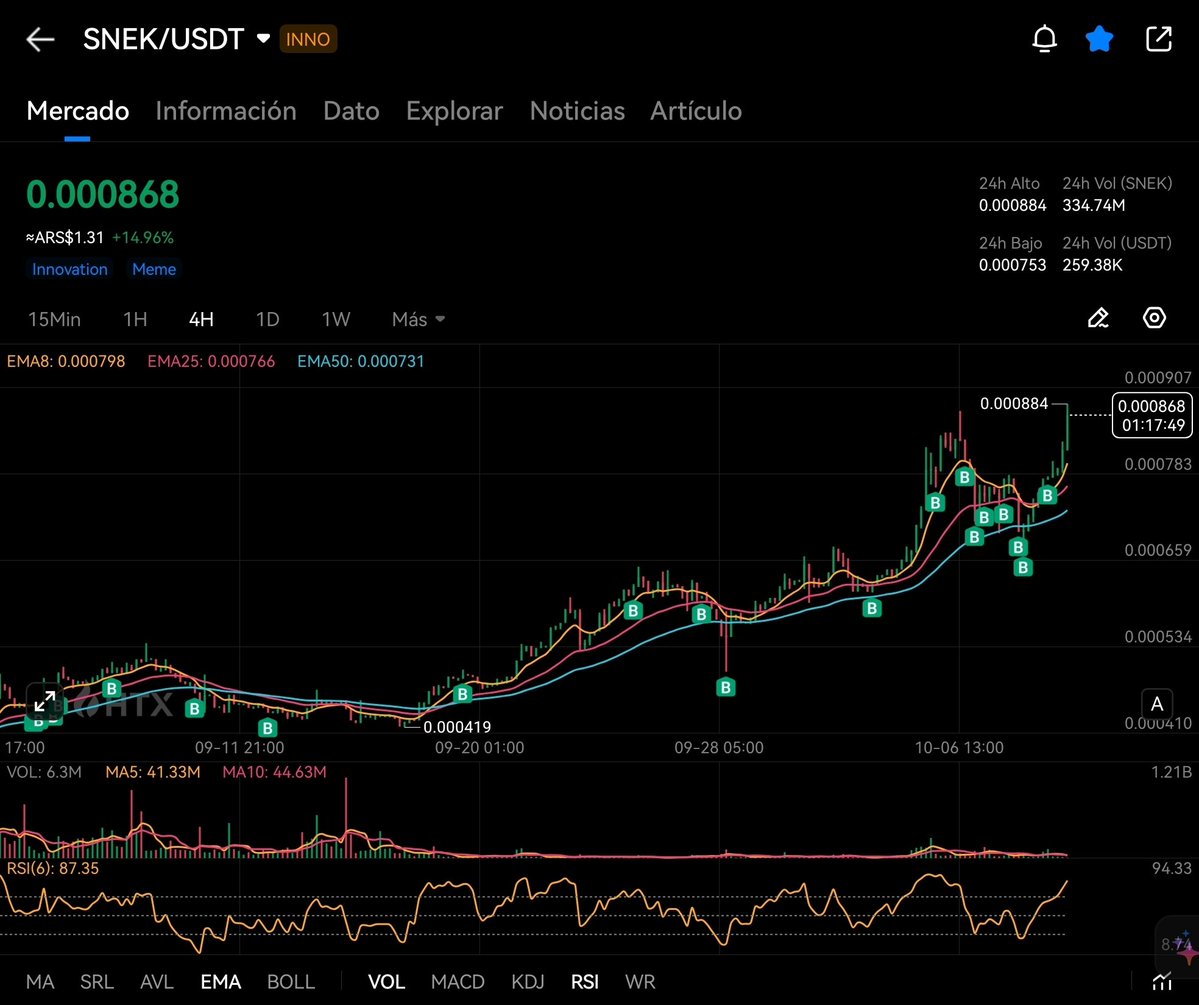Open the Meme tag
The image size is (1199, 1005).
[x=154, y=269]
